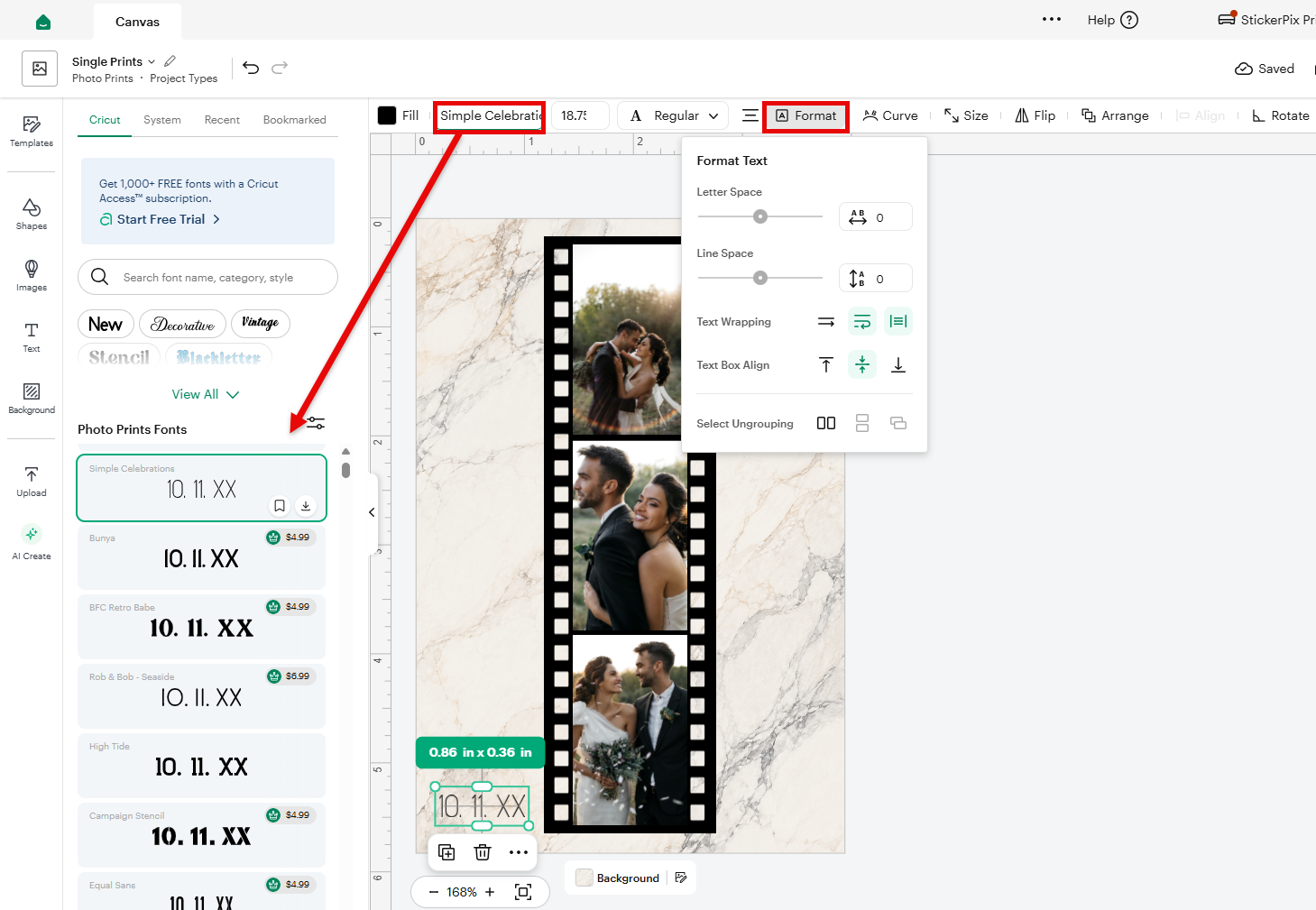
Task: Switch to the Cricut fonts tab
Action: click(105, 120)
